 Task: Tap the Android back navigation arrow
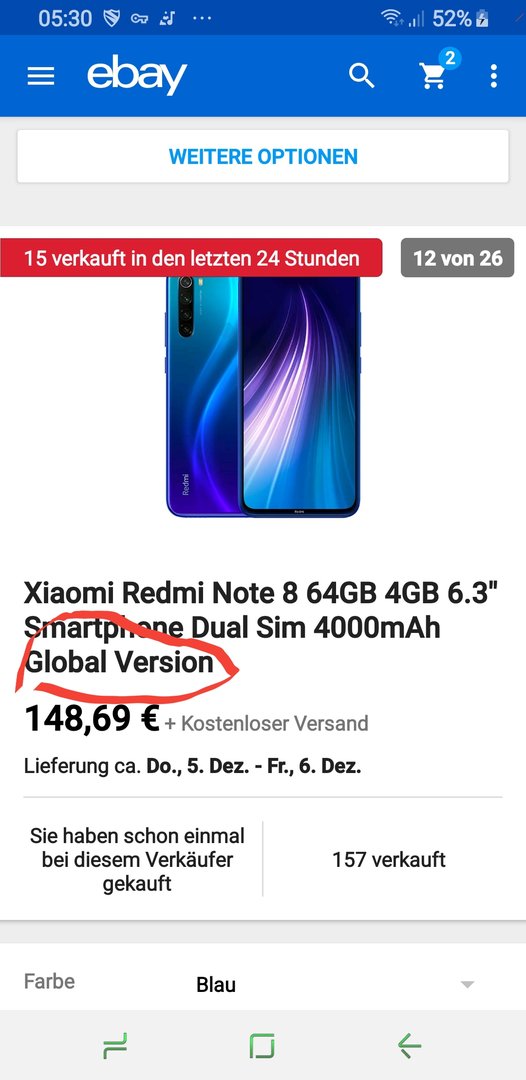[410, 1046]
